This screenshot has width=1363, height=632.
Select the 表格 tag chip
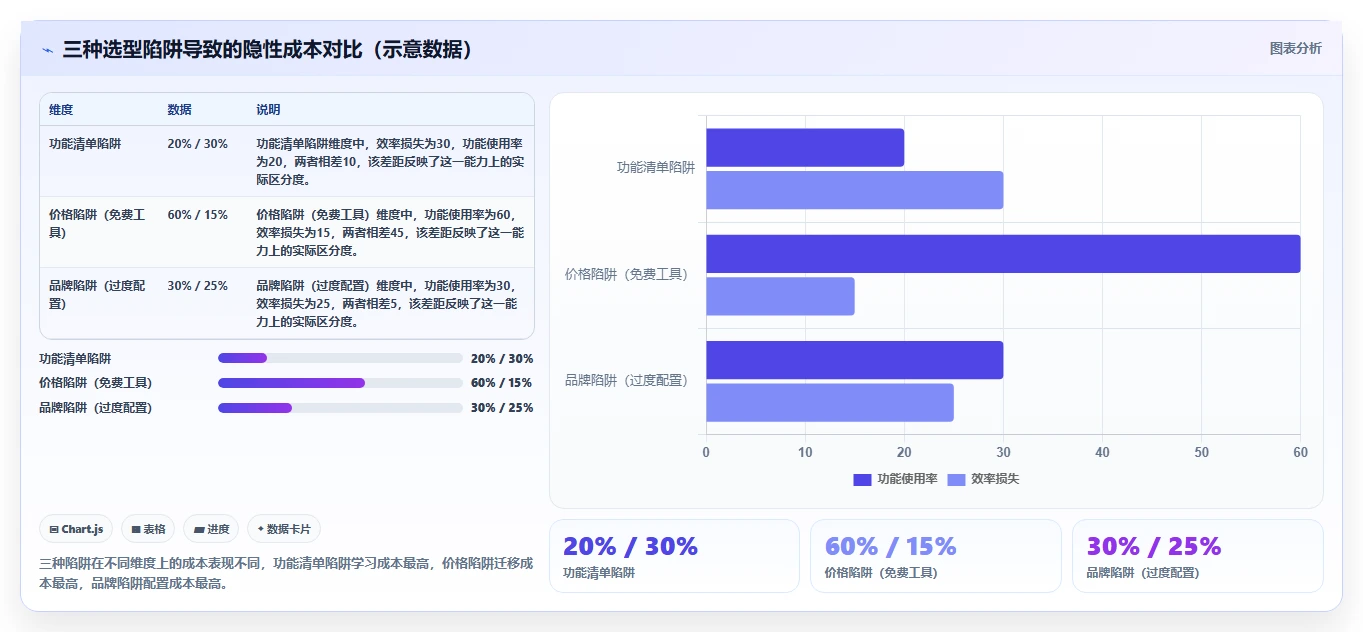point(148,529)
